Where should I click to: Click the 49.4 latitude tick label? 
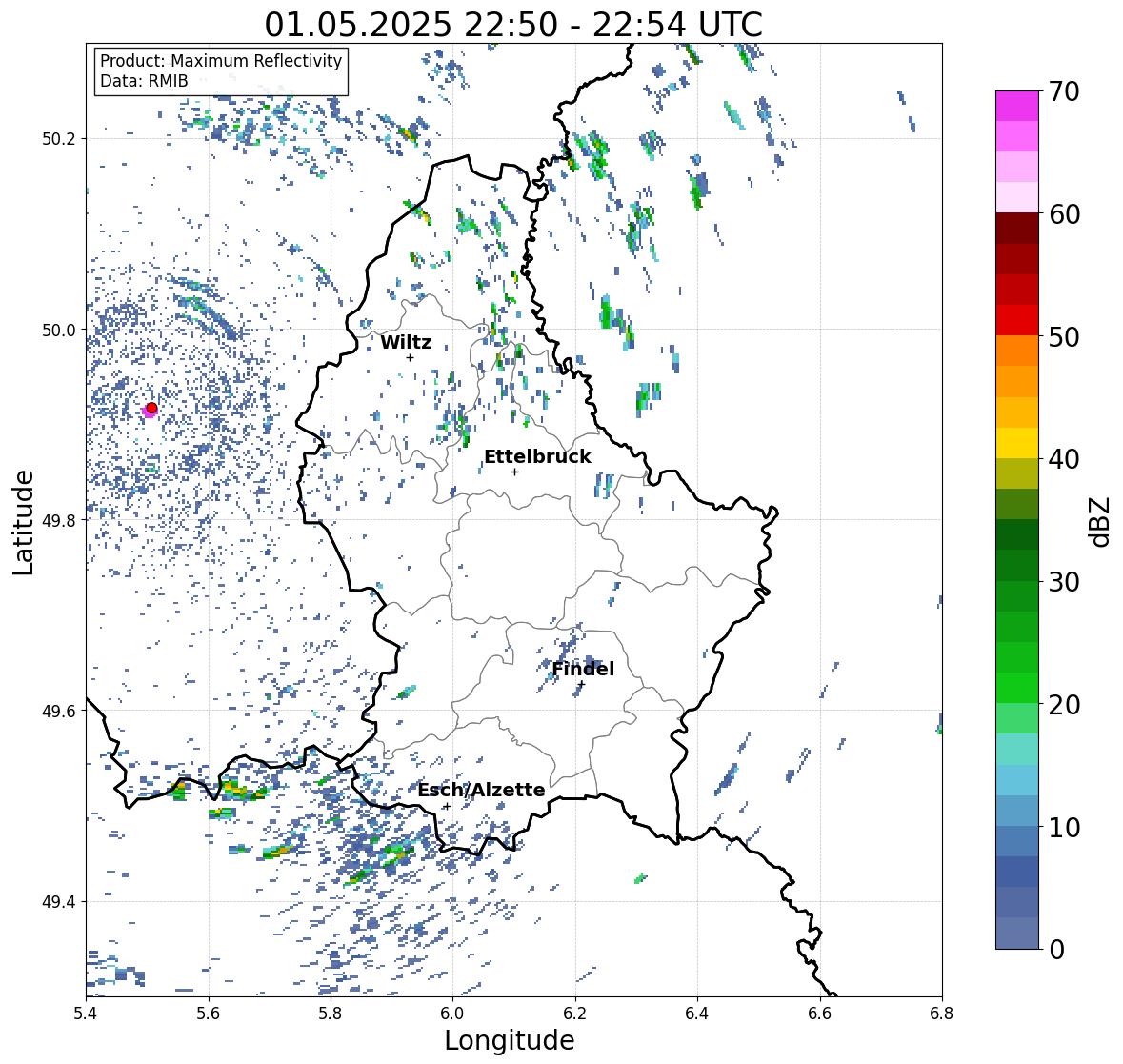point(59,901)
